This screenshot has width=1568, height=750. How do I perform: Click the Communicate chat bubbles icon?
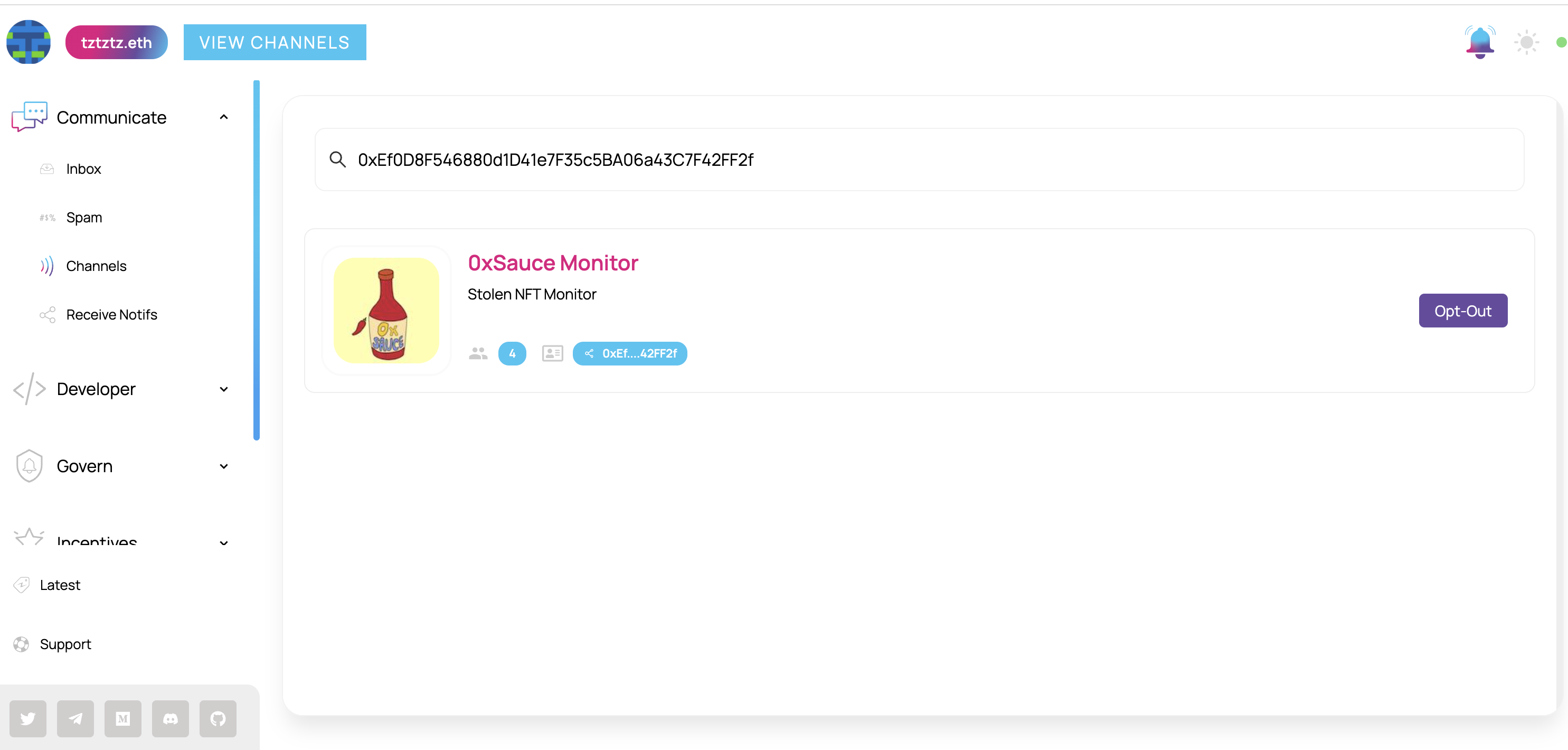[x=29, y=116]
